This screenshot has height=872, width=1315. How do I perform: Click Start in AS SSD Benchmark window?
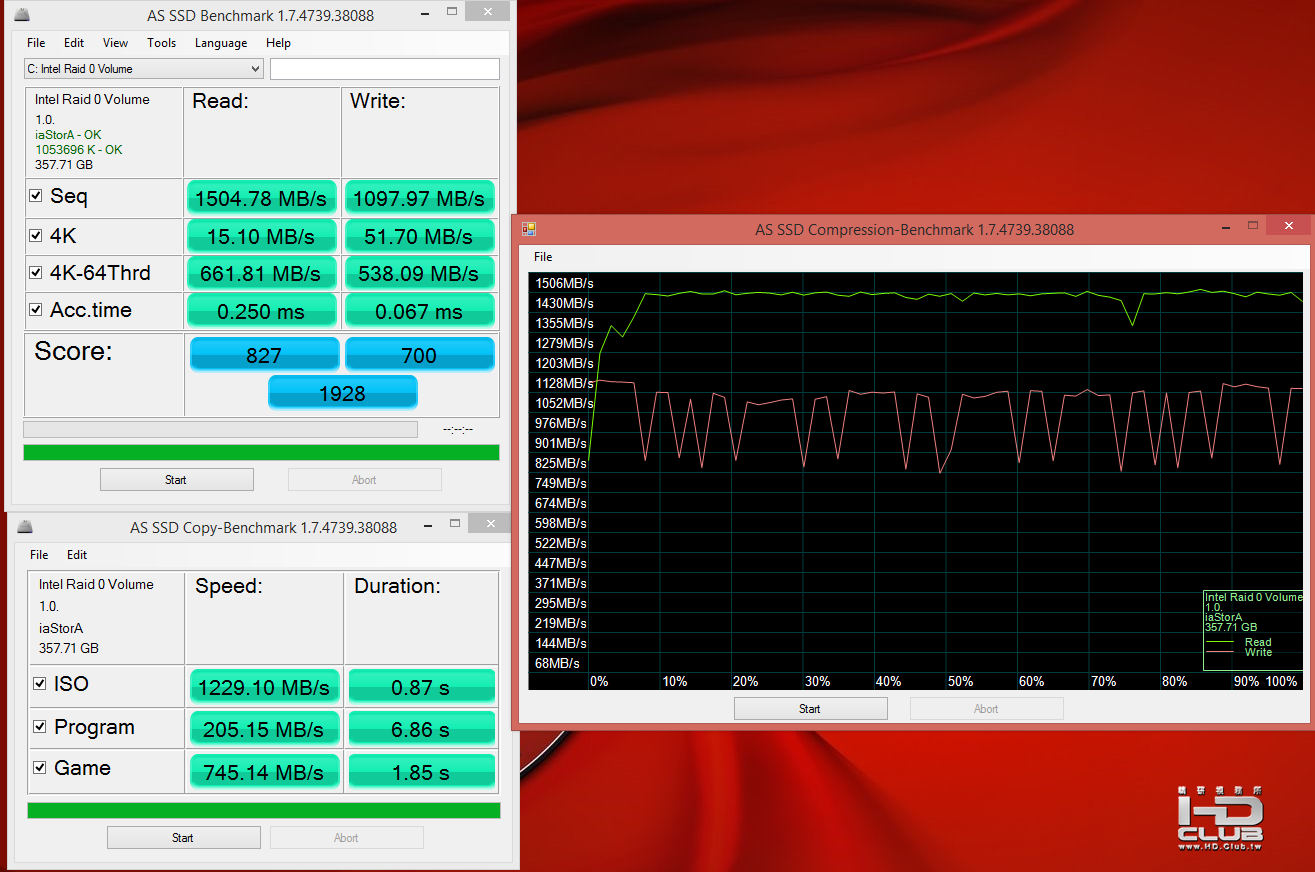pos(176,480)
